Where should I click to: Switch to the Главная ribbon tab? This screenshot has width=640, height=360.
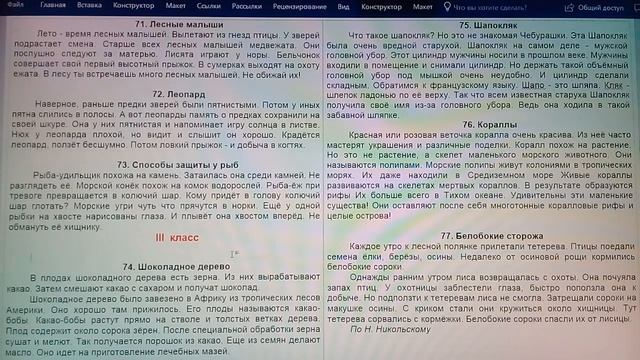53,5
